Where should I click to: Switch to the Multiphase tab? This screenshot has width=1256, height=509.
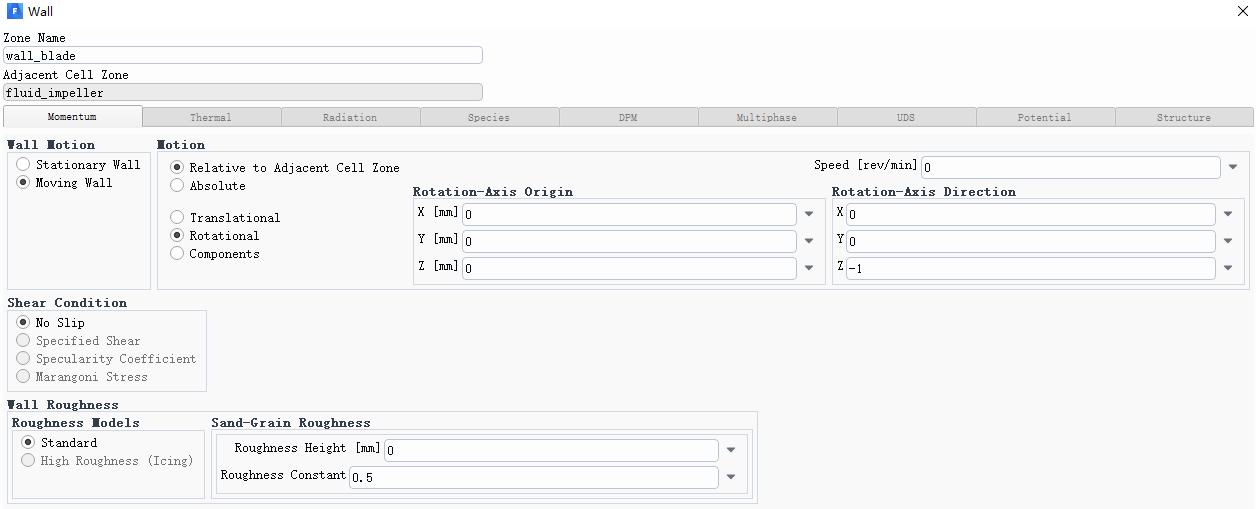pyautogui.click(x=767, y=118)
